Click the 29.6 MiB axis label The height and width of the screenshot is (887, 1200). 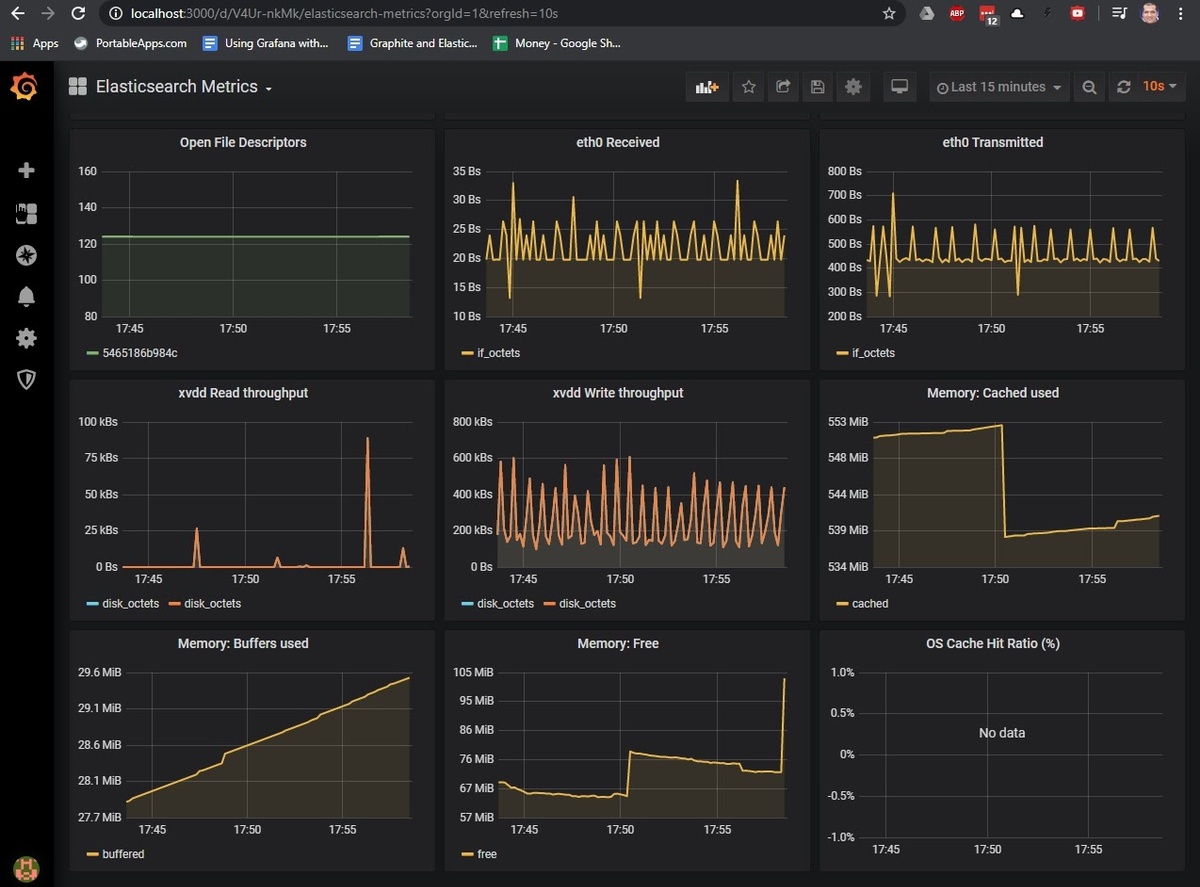99,672
